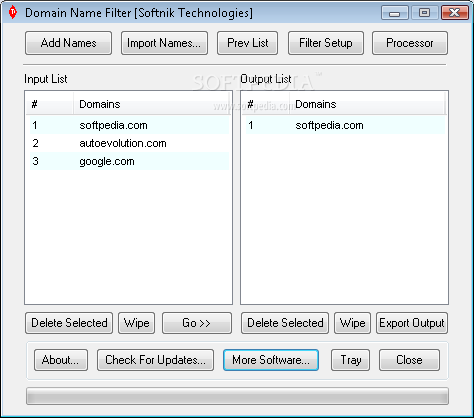The width and height of the screenshot is (474, 418).
Task: Wipe the Input List
Action: [136, 323]
